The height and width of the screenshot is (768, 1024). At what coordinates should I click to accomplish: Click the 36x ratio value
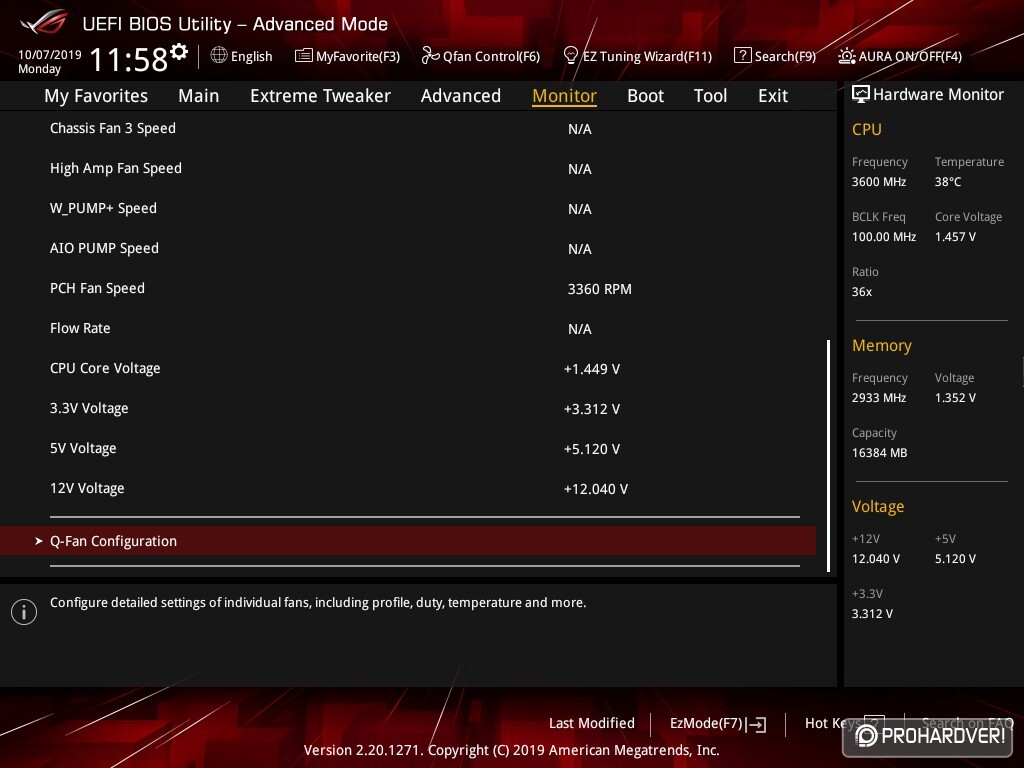pyautogui.click(x=861, y=292)
